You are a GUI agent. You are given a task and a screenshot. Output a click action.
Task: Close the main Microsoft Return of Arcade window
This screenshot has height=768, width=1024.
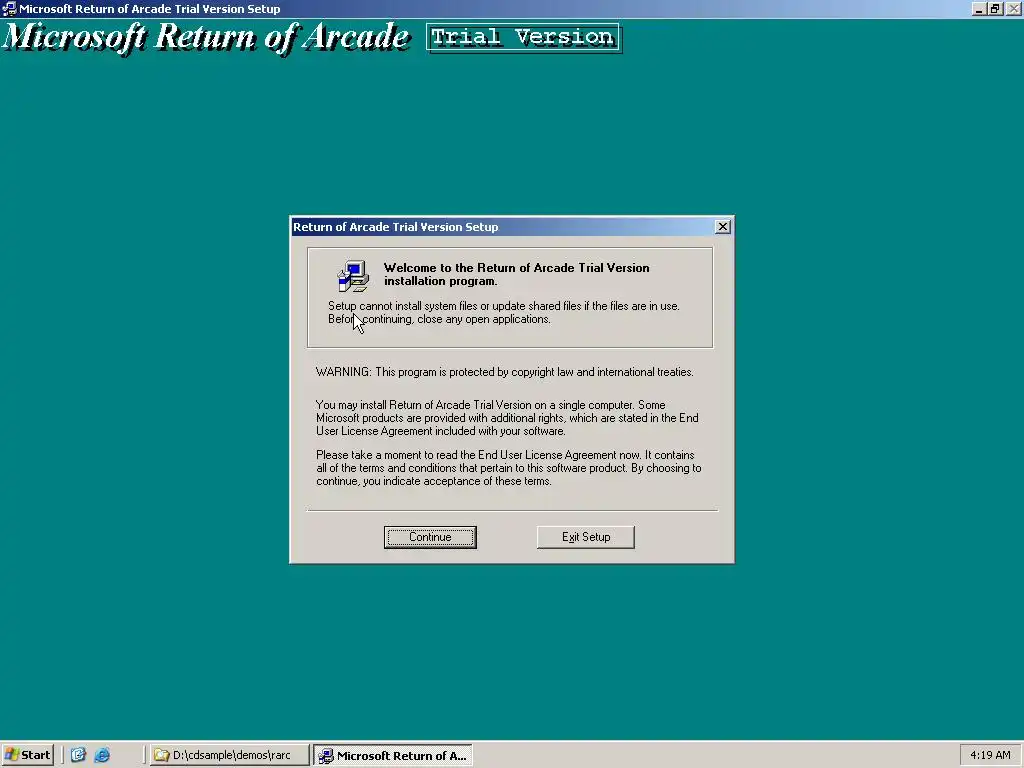[1013, 8]
